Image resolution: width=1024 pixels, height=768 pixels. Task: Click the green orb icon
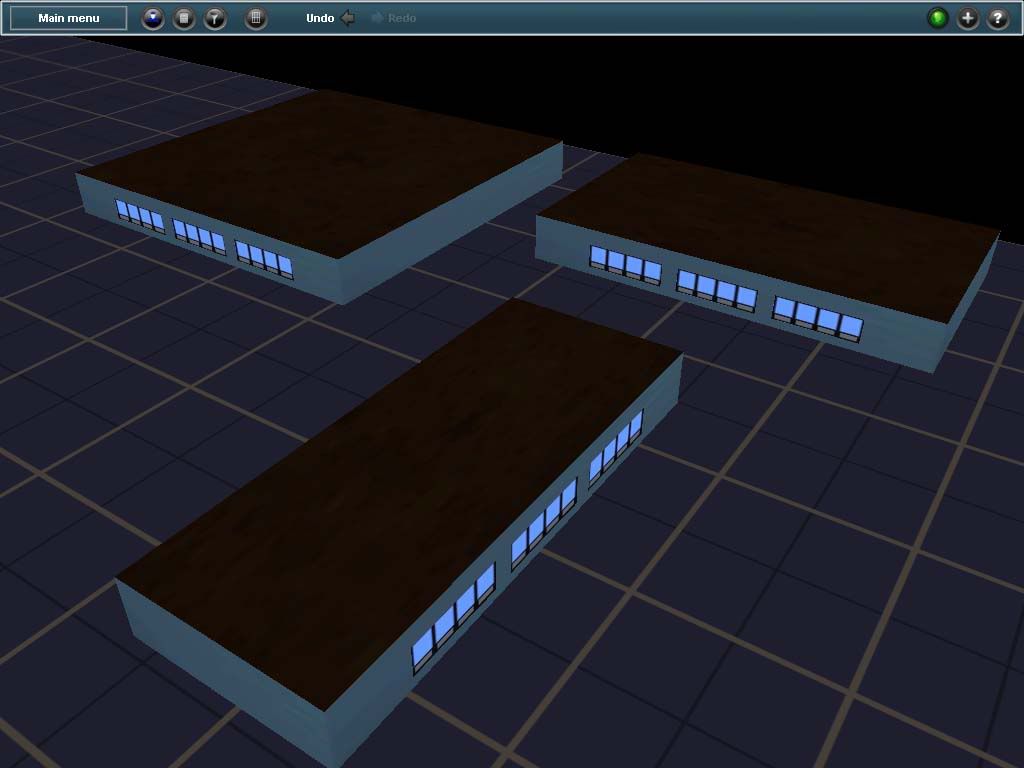point(938,18)
